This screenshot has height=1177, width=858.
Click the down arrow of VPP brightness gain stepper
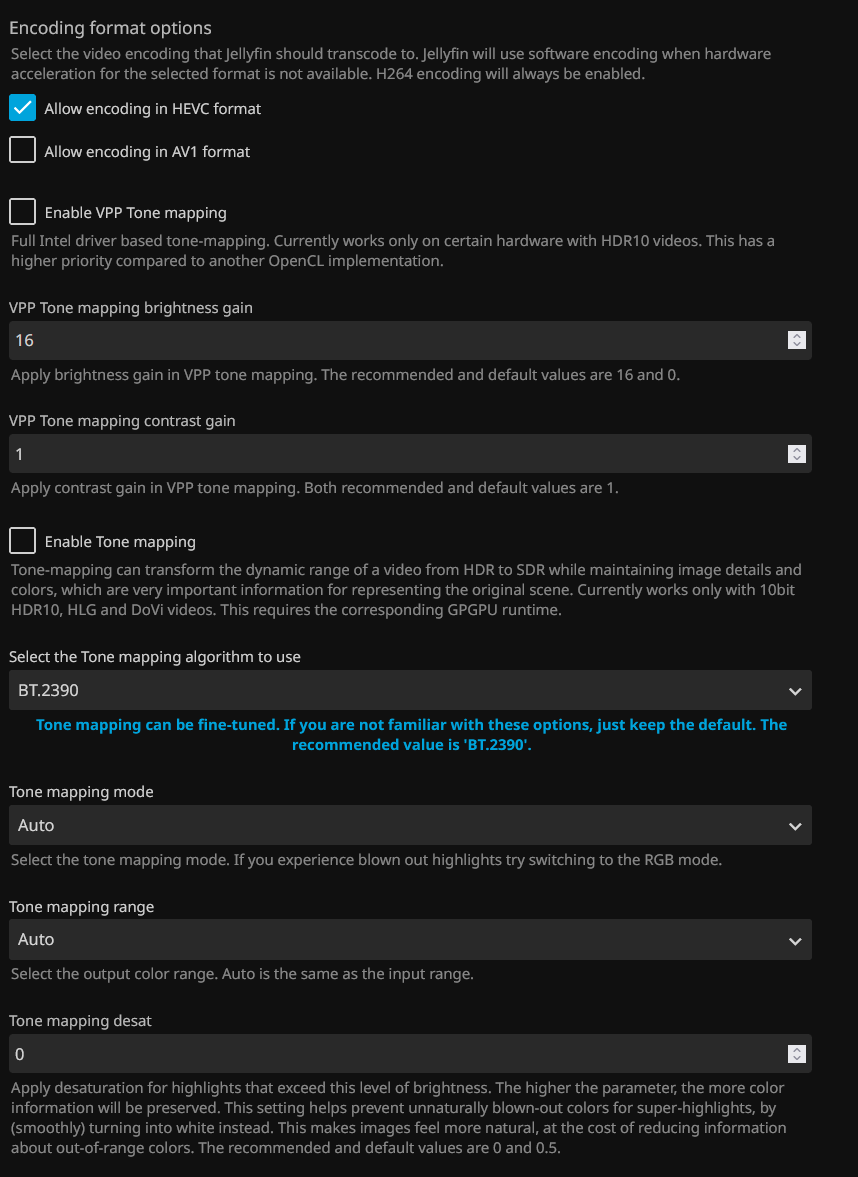pyautogui.click(x=796, y=345)
